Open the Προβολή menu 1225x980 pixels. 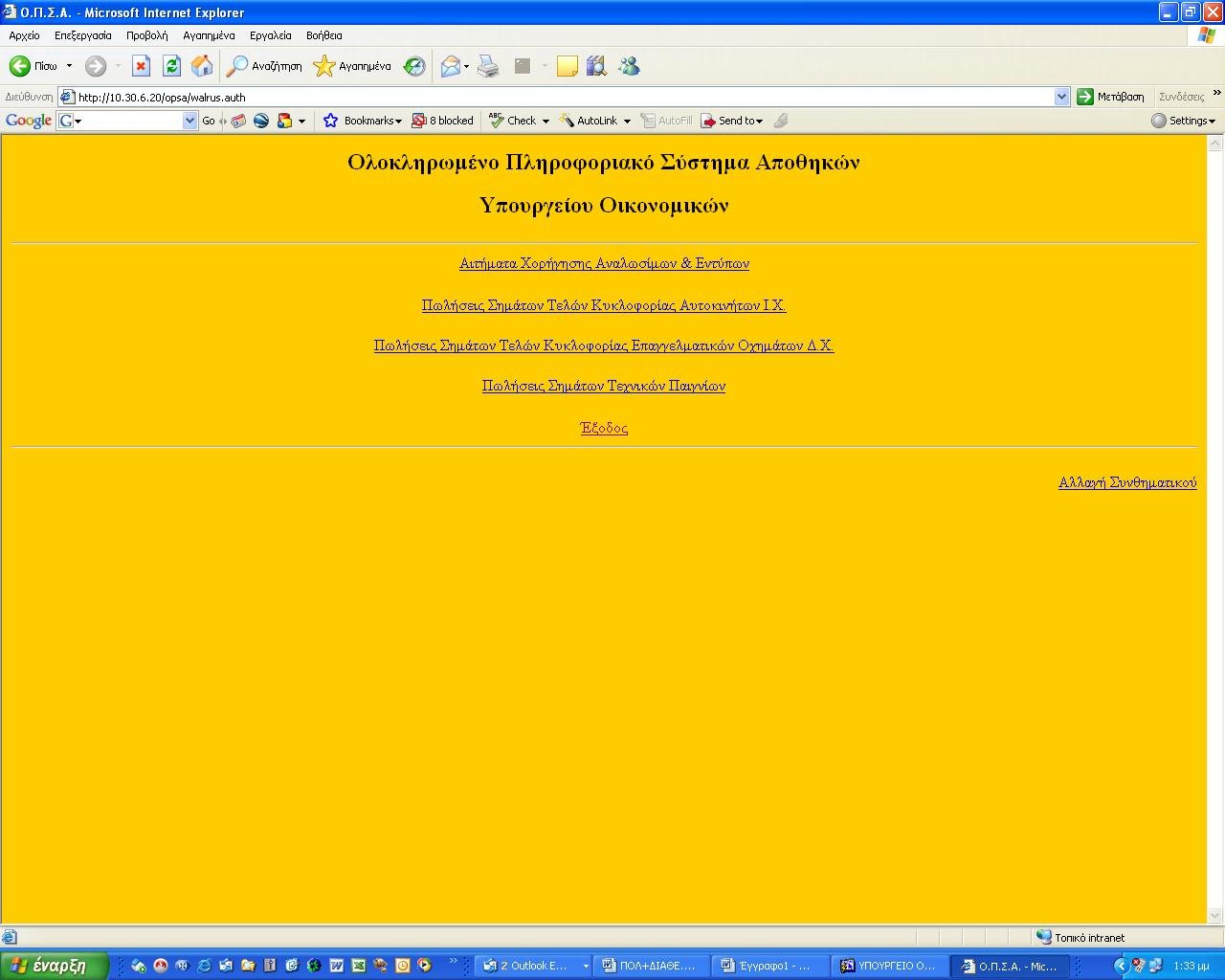146,35
